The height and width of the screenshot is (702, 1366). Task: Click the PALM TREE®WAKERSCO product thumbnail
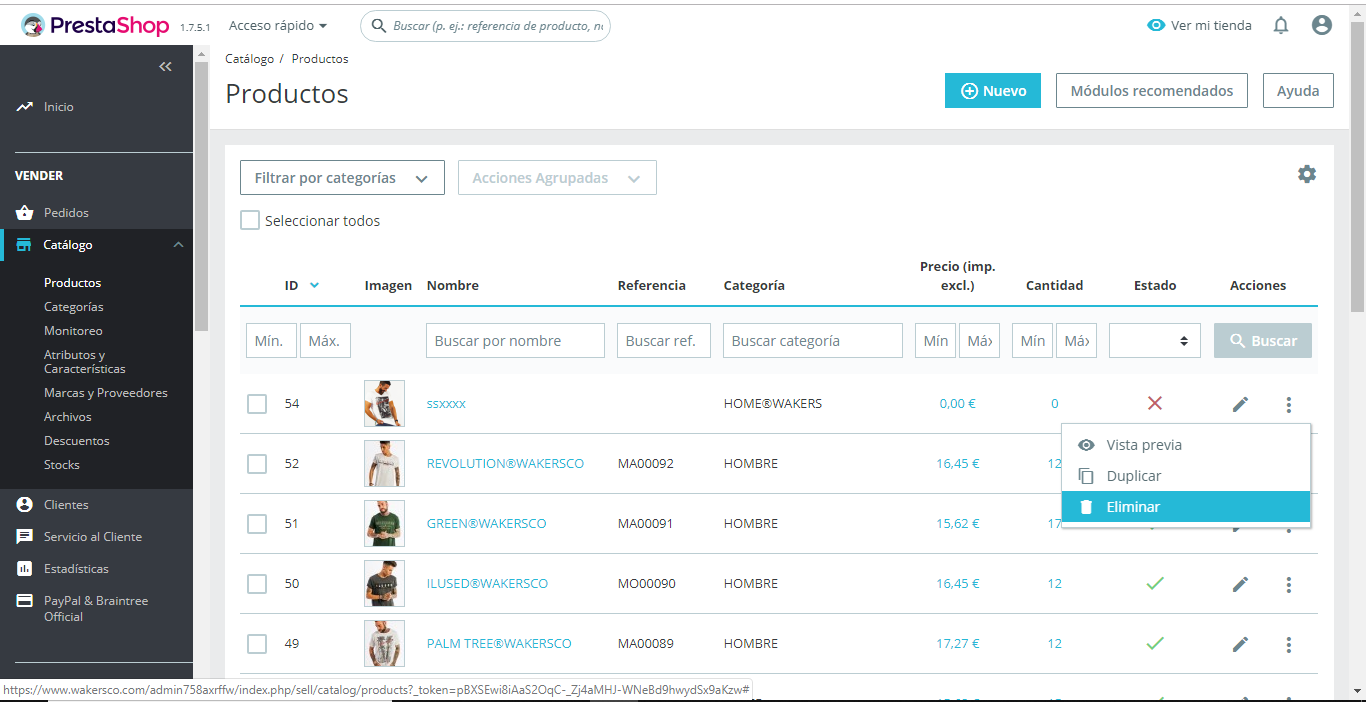(384, 644)
